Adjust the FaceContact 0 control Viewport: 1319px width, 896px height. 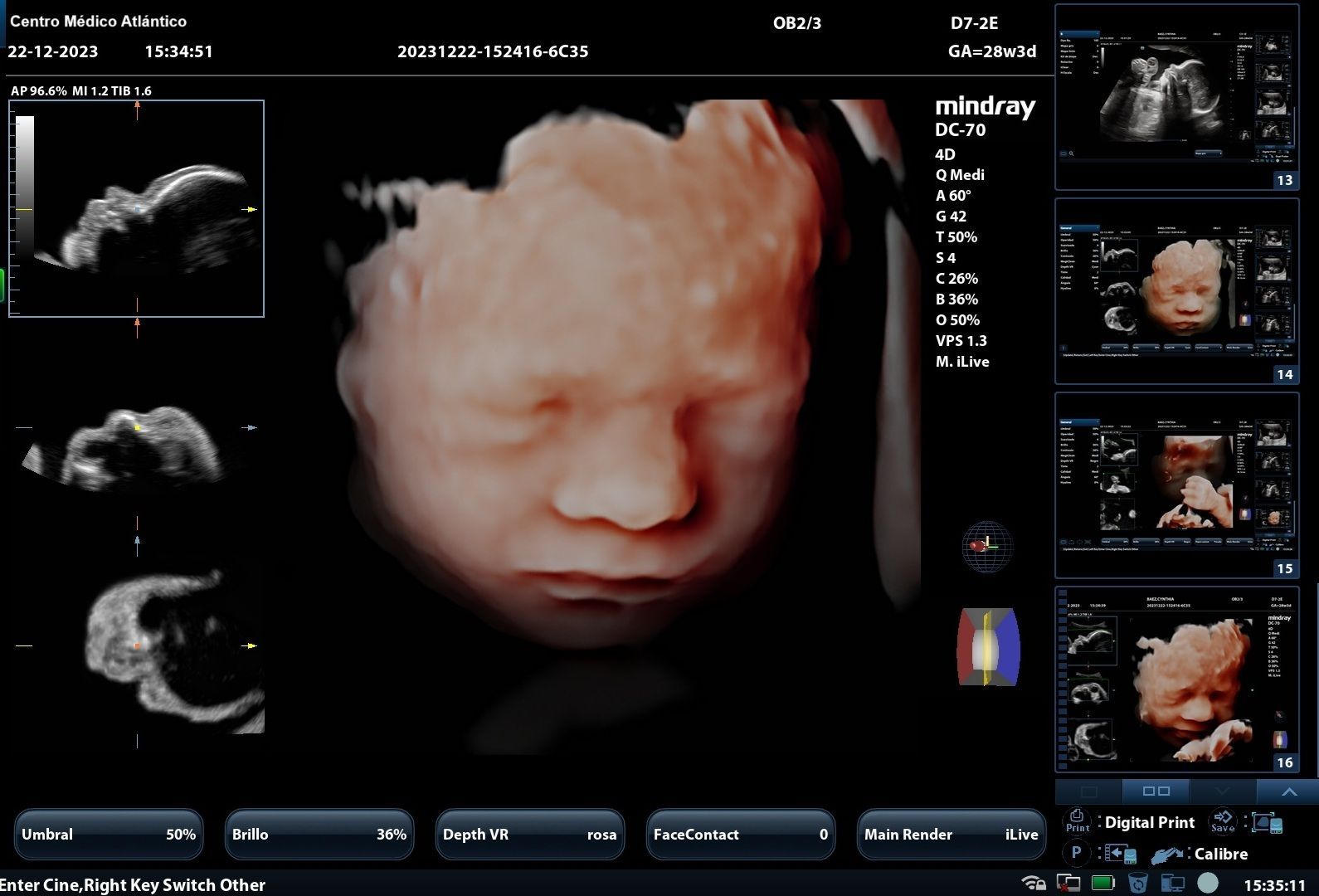pos(741,835)
